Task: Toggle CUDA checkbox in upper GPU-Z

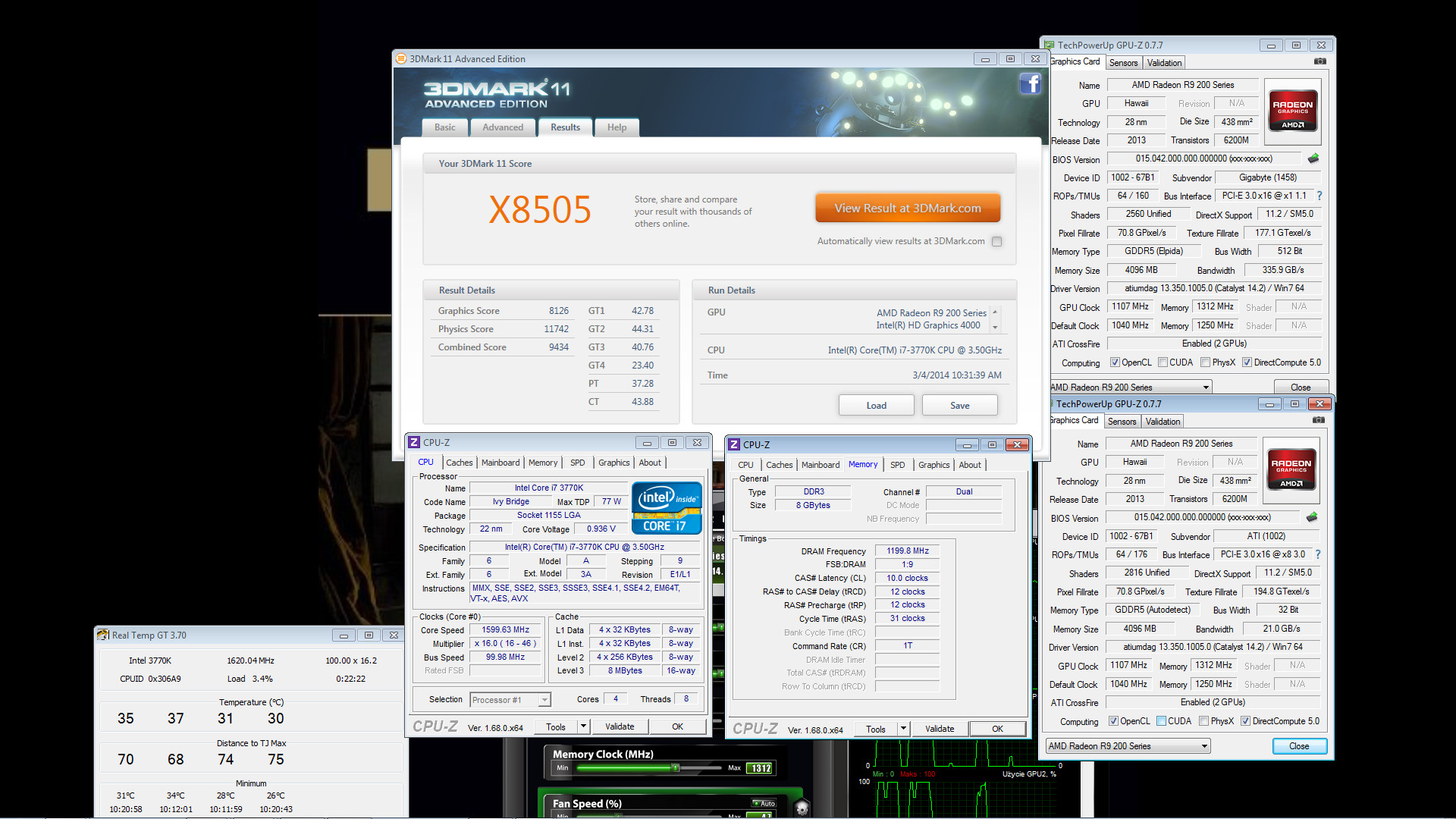Action: (1163, 362)
